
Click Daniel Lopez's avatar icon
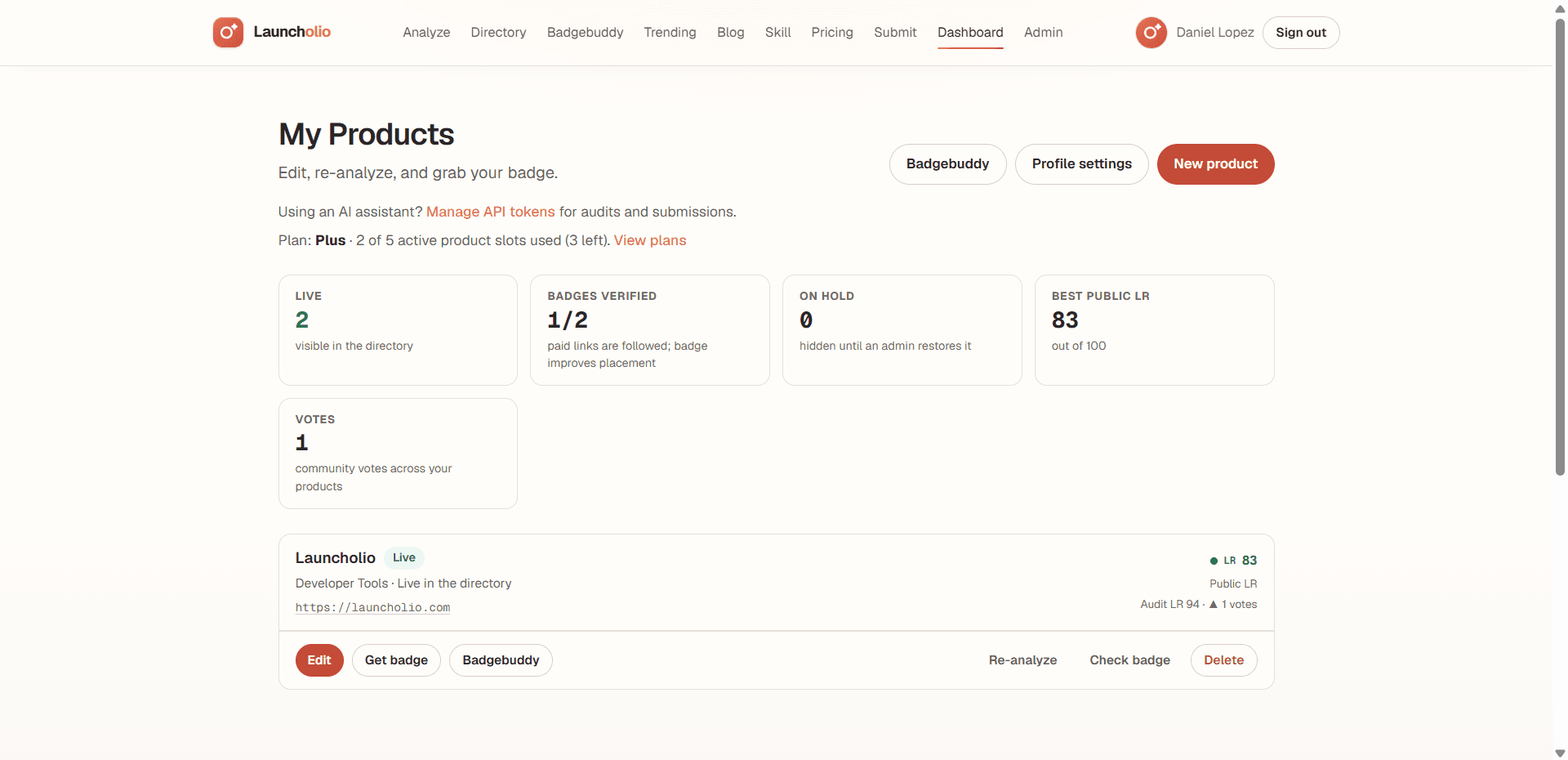click(1151, 33)
